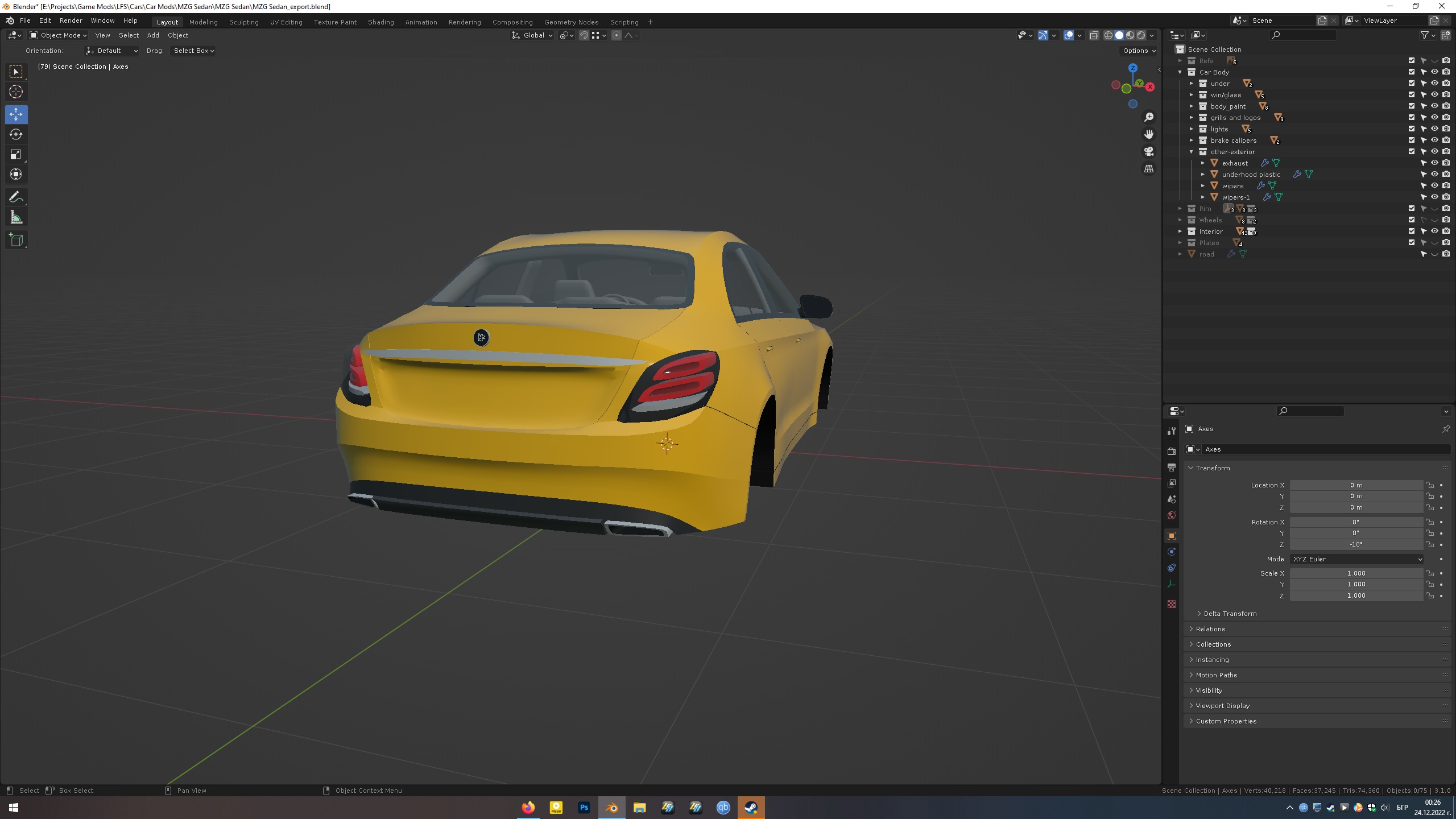Click the Rotation Z value field
The width and height of the screenshot is (1456, 819).
1355,544
